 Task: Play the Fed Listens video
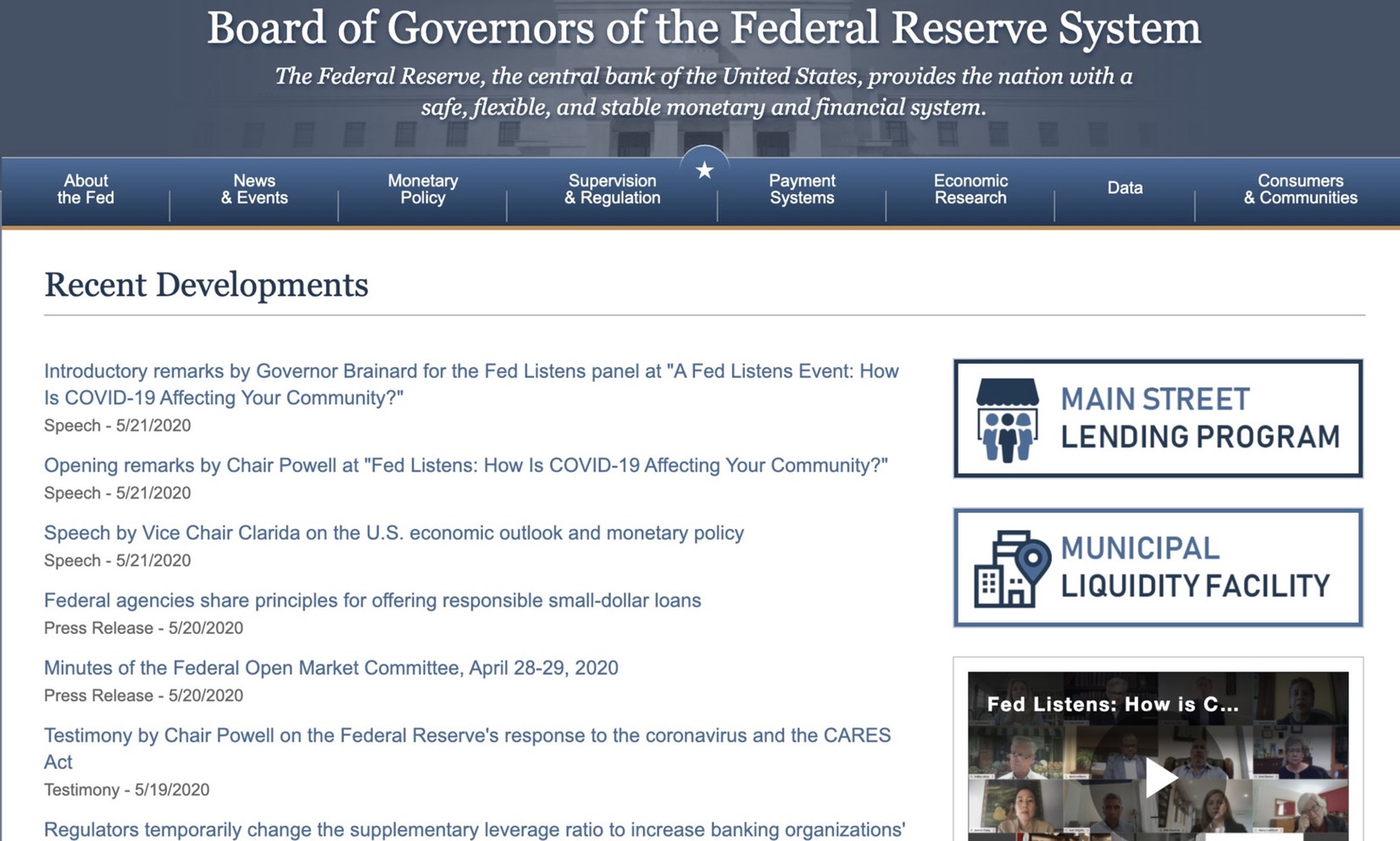tap(1159, 777)
